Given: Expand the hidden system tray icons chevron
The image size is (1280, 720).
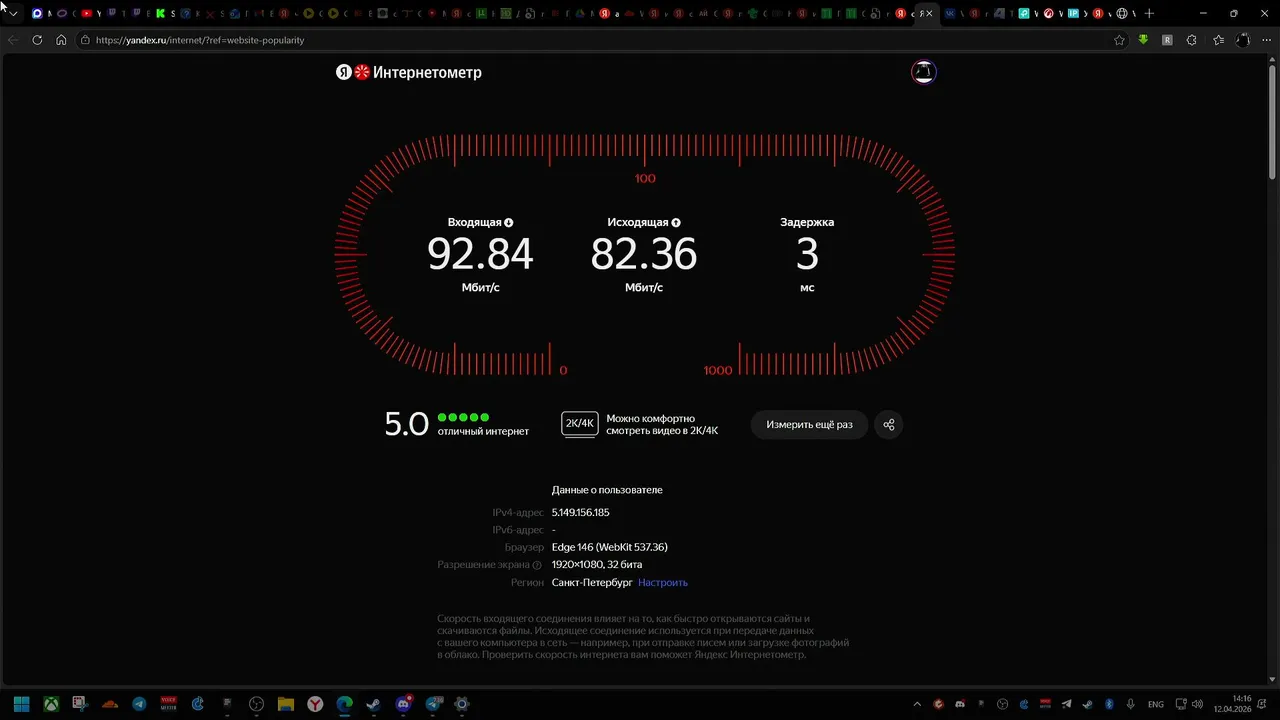Looking at the screenshot, I should (x=917, y=704).
